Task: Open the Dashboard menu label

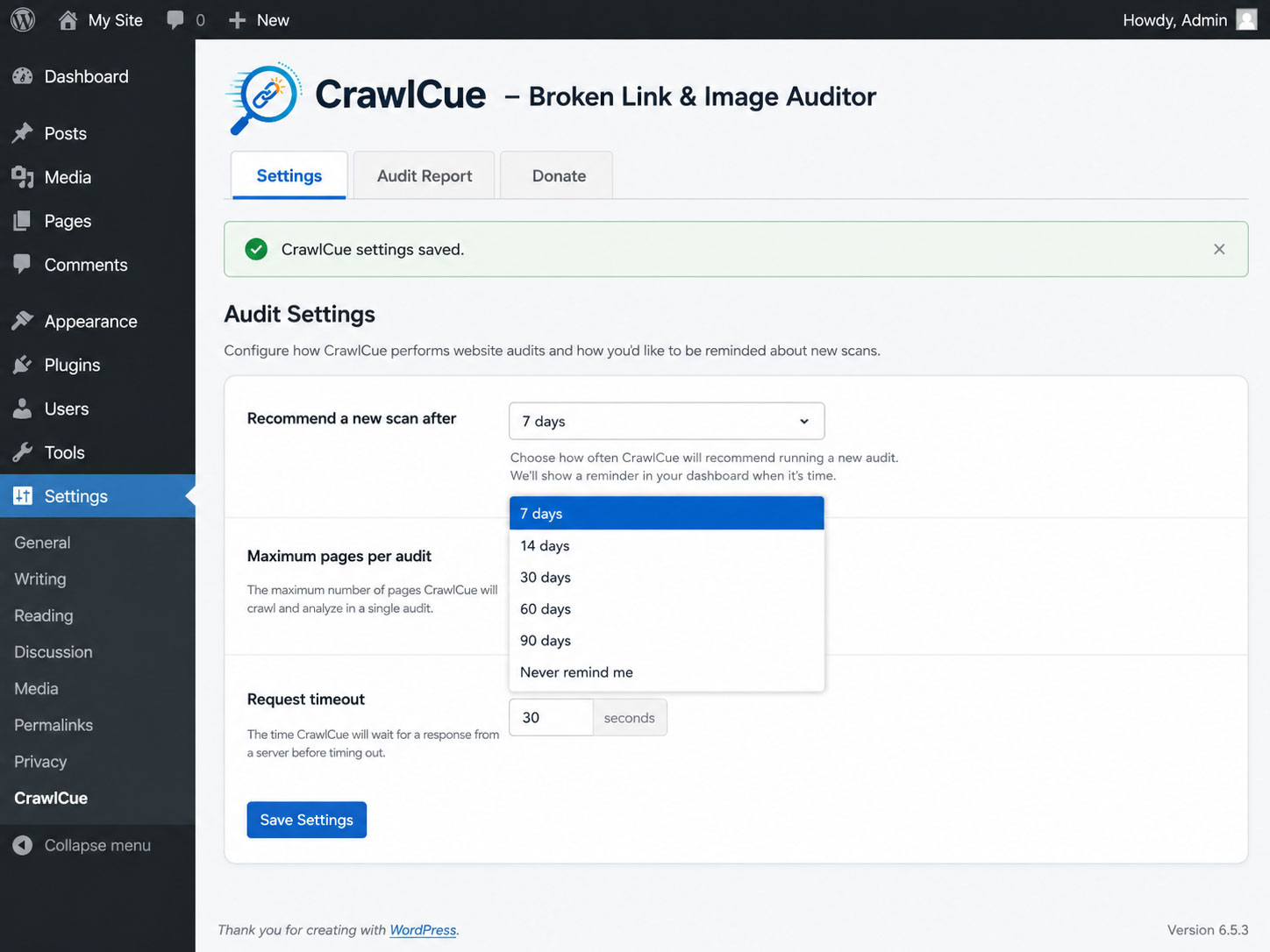Action: (87, 76)
